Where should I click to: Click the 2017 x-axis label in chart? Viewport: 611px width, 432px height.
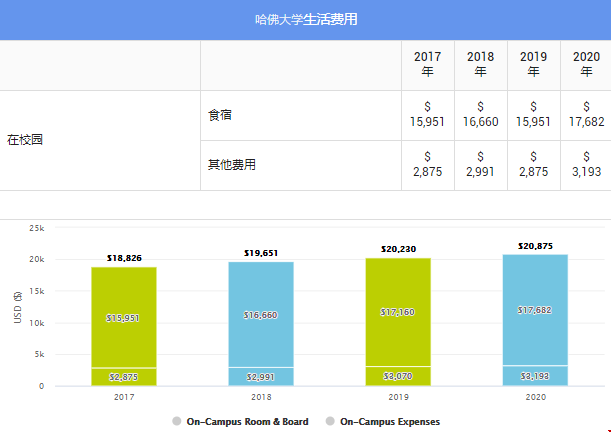coord(124,397)
